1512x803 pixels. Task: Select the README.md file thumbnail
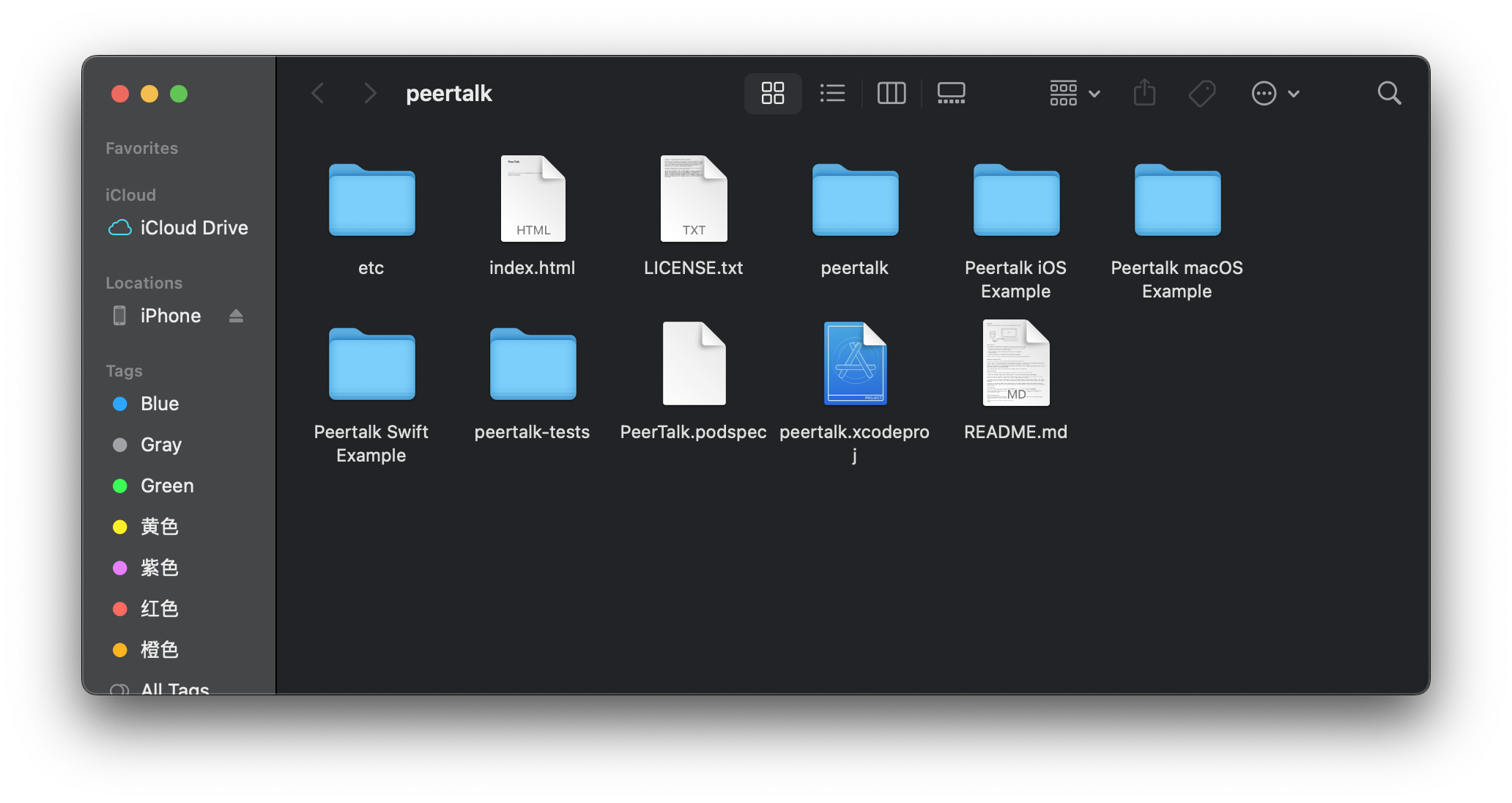point(1016,363)
